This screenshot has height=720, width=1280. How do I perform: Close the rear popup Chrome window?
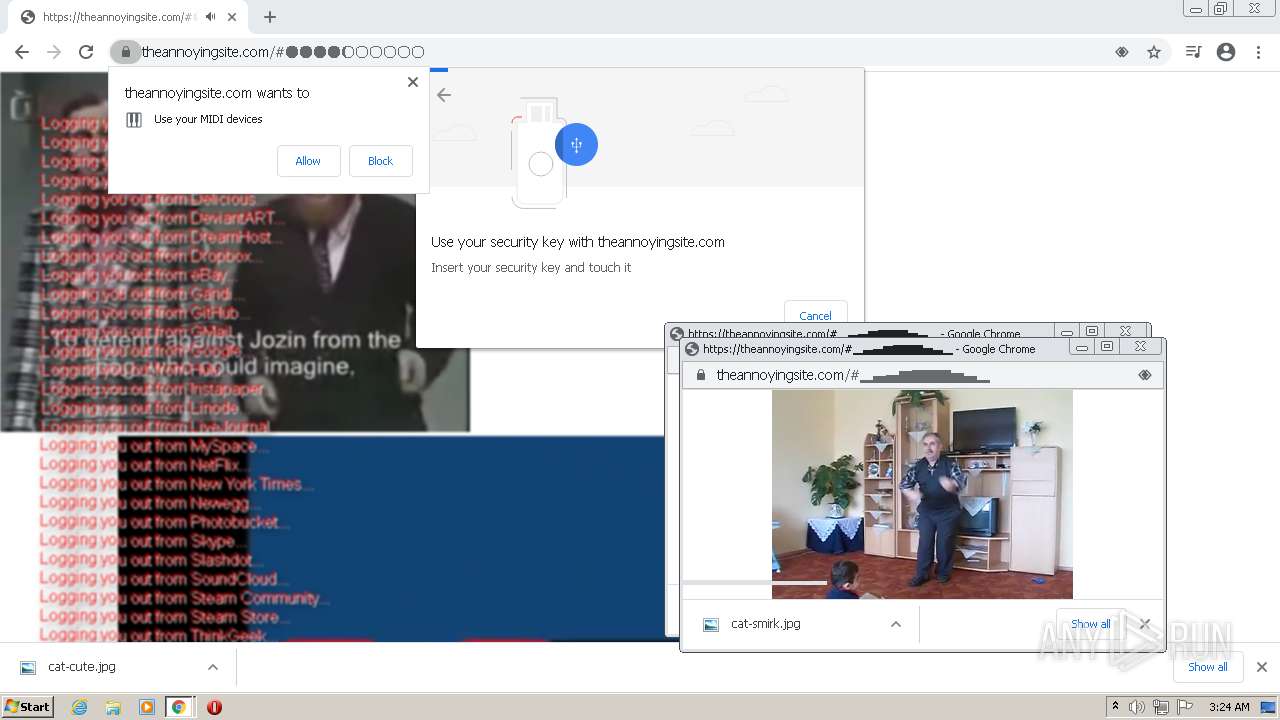point(1125,331)
